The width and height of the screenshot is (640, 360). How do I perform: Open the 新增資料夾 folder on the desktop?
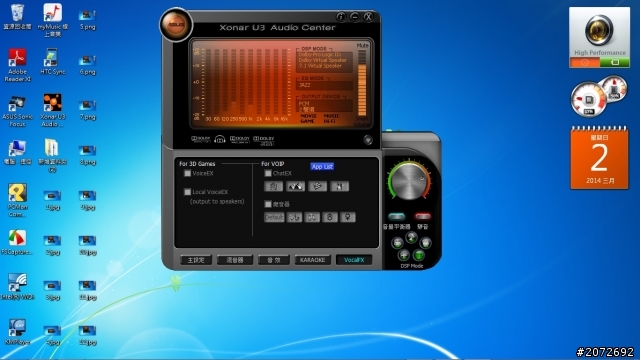[x=53, y=156]
